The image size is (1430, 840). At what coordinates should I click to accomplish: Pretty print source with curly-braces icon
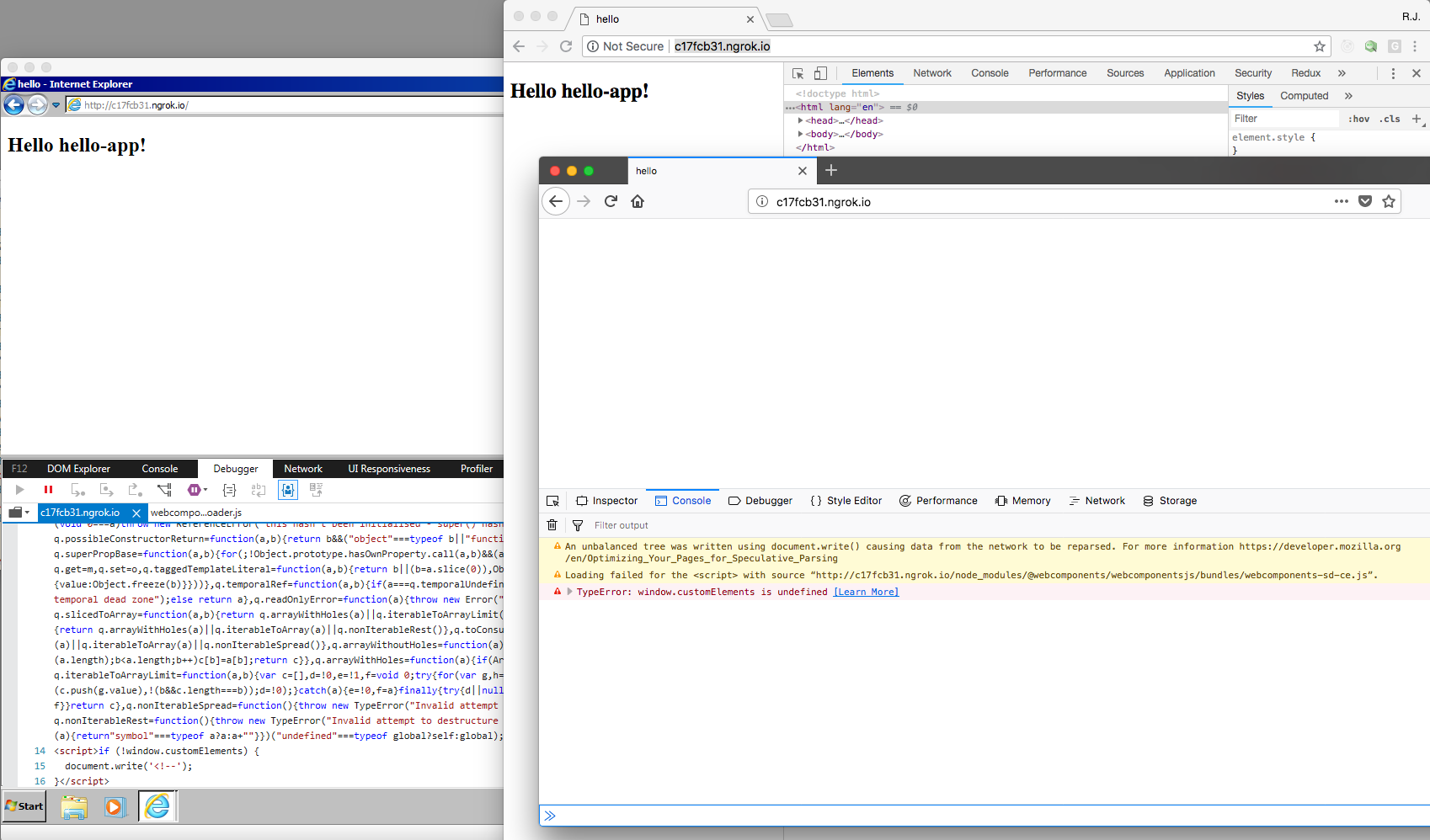point(229,490)
